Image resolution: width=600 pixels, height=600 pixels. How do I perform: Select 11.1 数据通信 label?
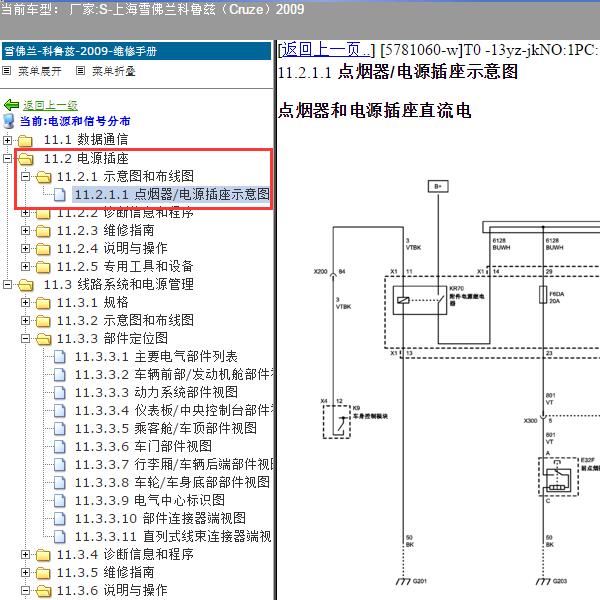click(x=86, y=140)
